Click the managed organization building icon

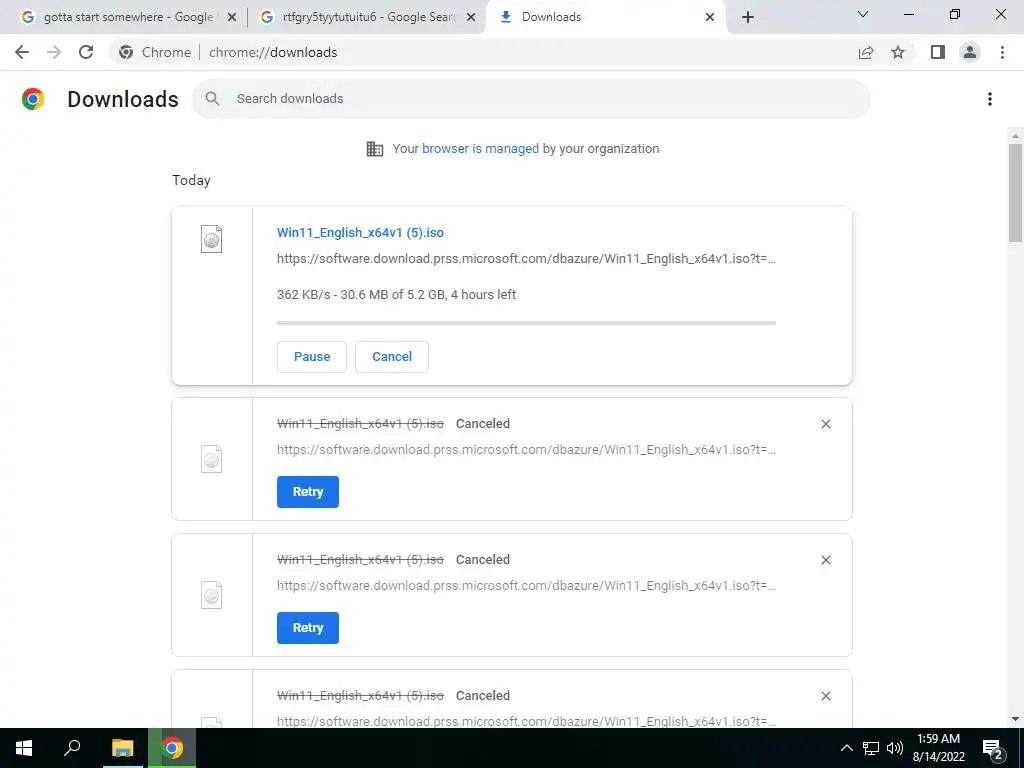pyautogui.click(x=375, y=149)
